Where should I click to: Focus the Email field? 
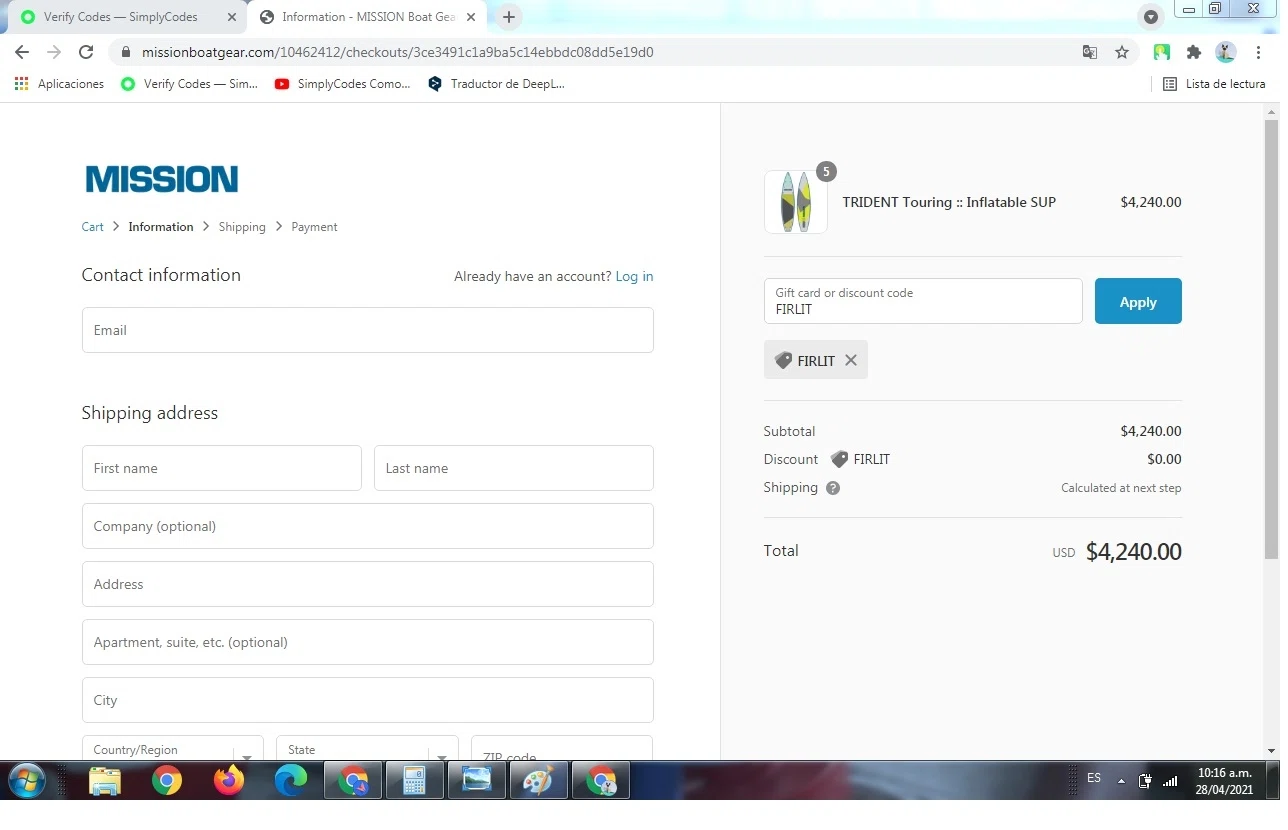368,330
